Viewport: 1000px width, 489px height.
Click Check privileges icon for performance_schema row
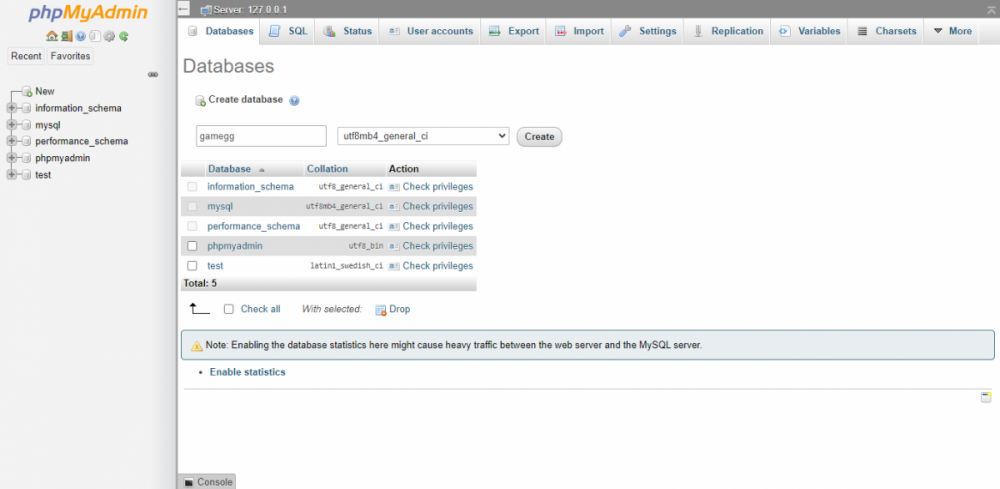coord(394,226)
